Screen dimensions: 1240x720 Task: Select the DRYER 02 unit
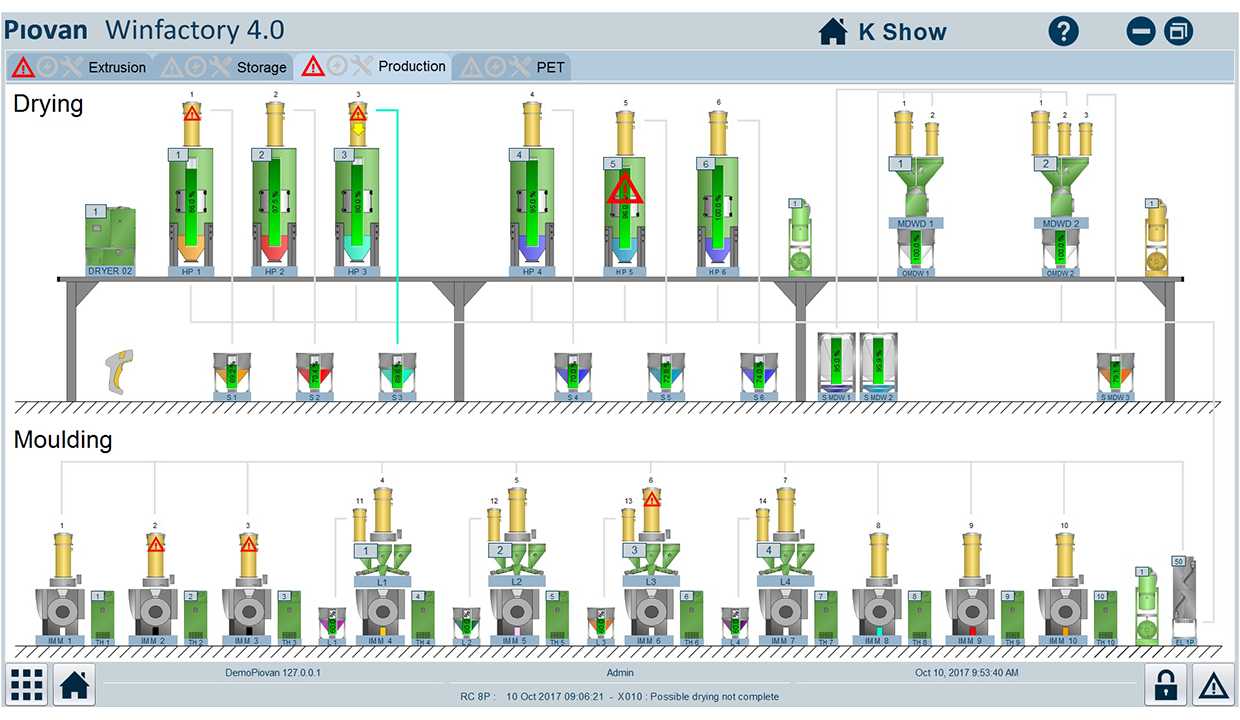pos(110,240)
